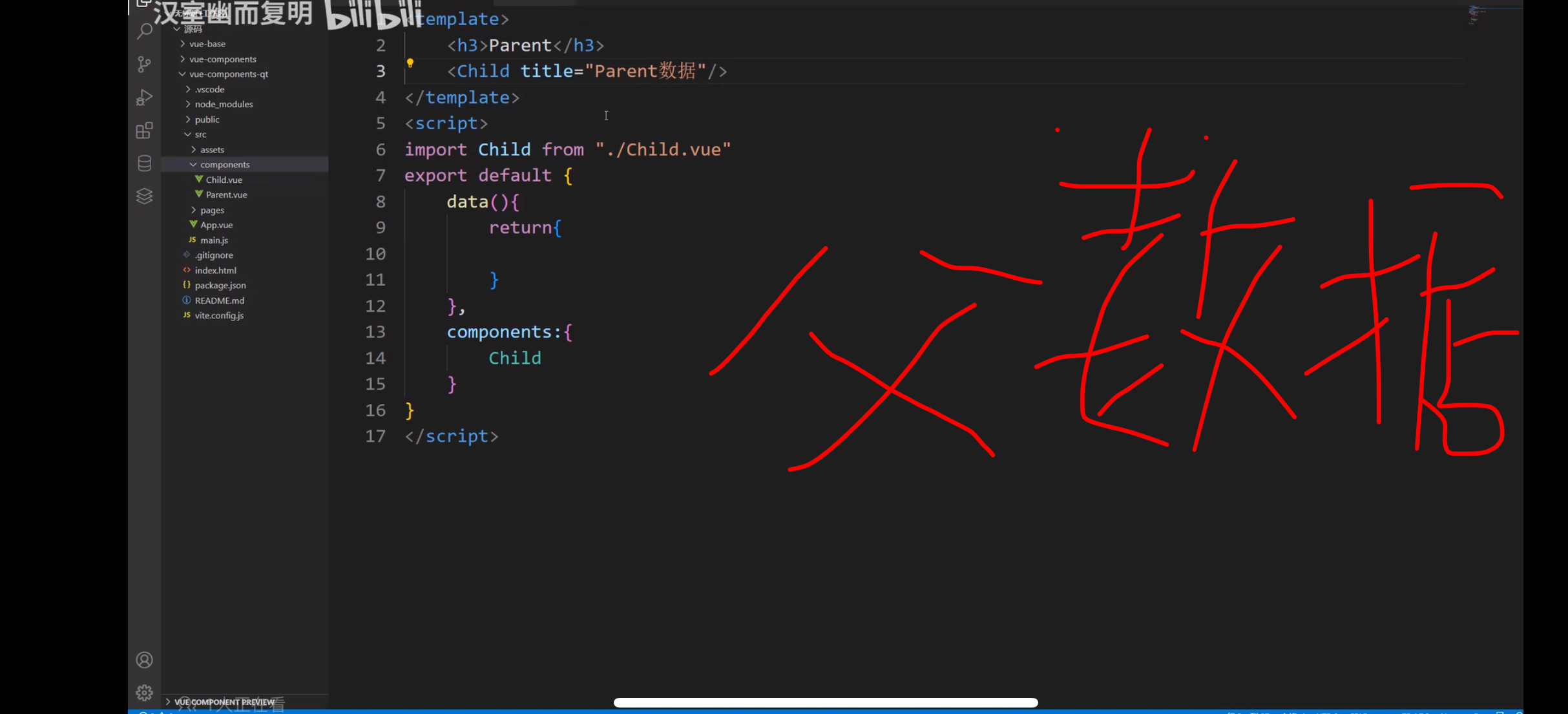
Task: Click the lightbulb code action icon
Action: tap(410, 63)
